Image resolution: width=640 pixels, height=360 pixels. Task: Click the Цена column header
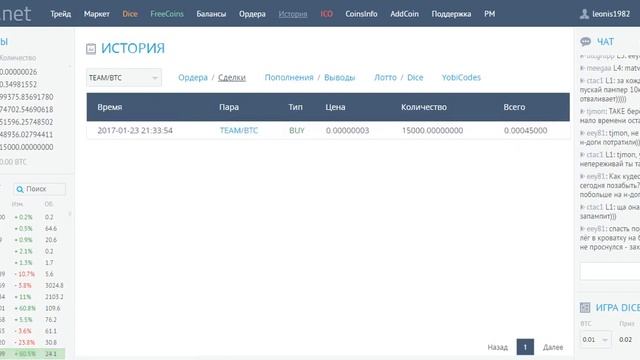click(x=335, y=107)
